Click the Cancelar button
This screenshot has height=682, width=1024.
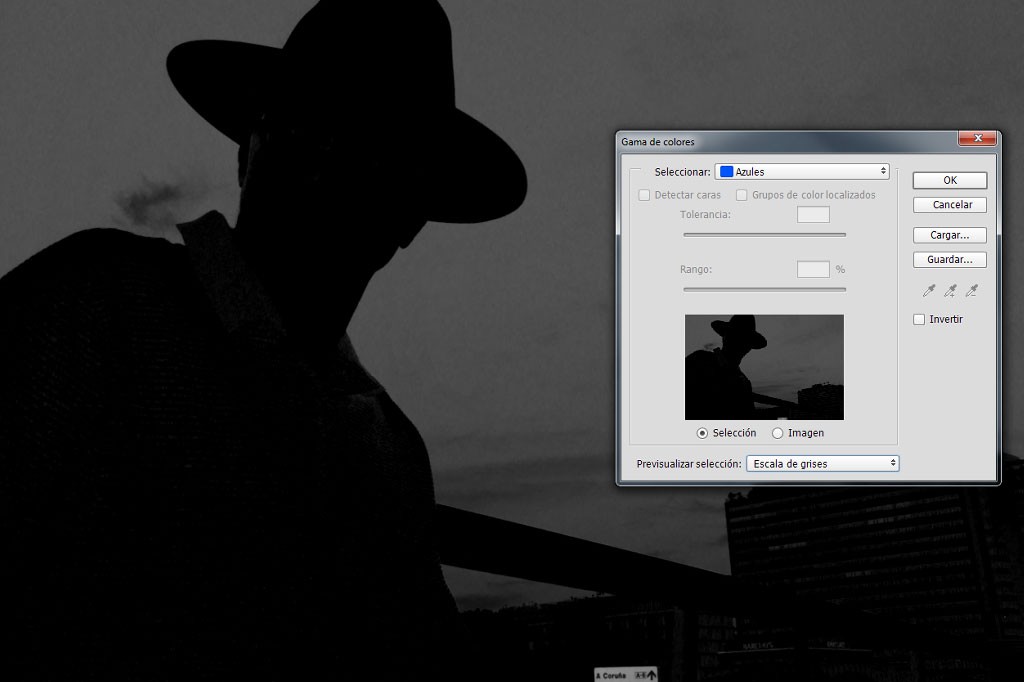[950, 205]
